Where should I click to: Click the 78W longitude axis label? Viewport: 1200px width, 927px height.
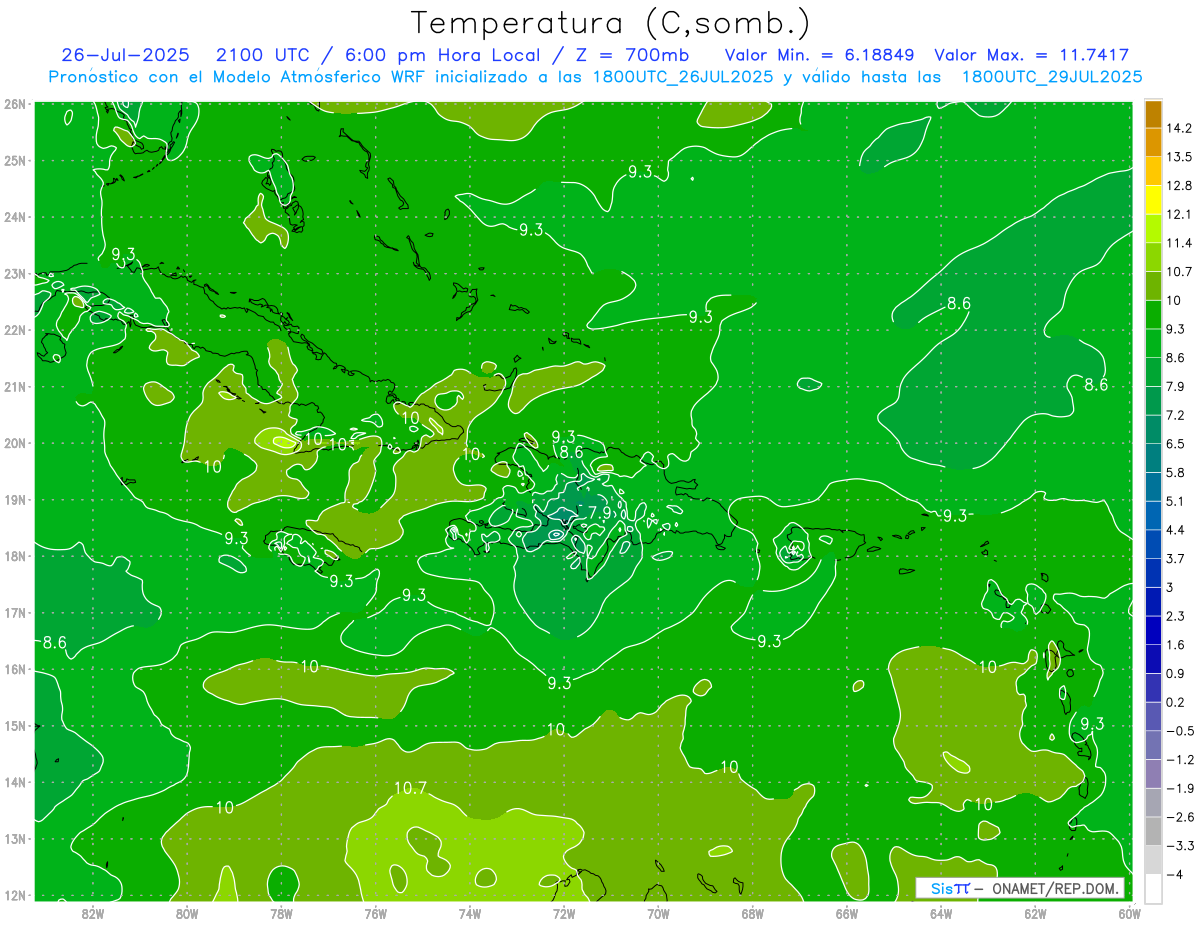pyautogui.click(x=281, y=913)
